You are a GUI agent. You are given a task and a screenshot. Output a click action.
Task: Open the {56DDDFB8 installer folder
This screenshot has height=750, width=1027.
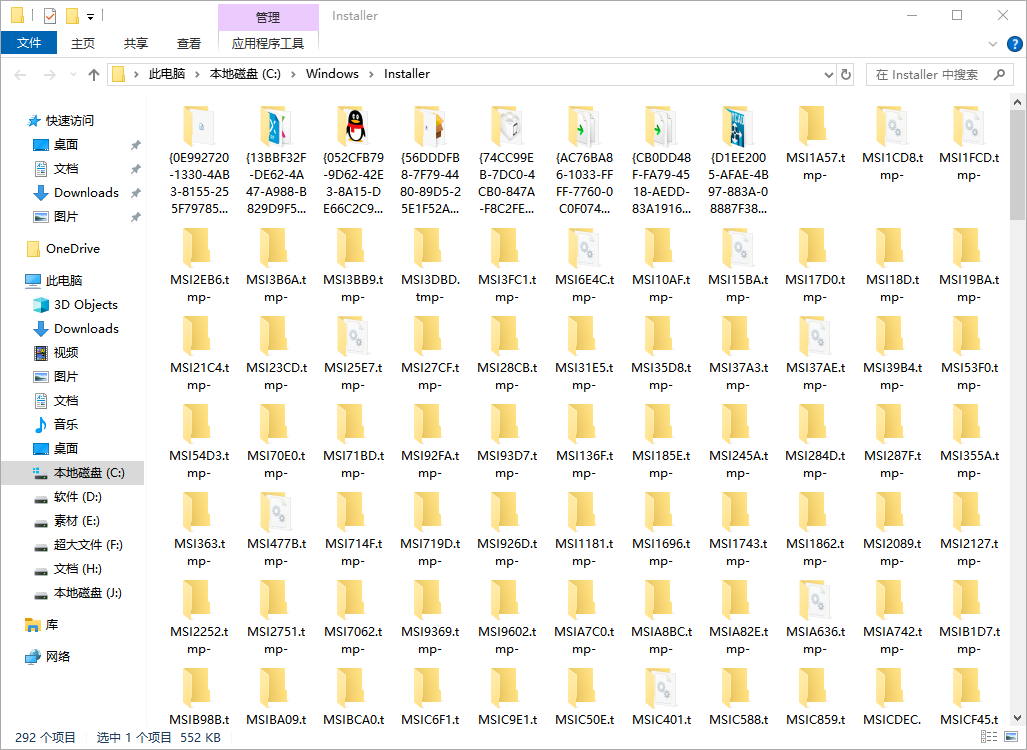(430, 126)
